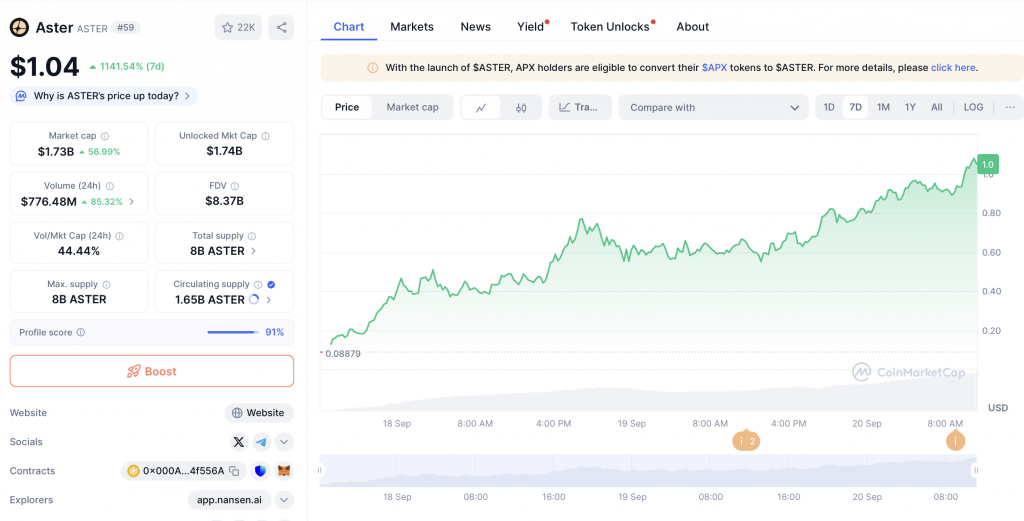Click the share icon button
Viewport: 1024px width, 521px height.
(281, 27)
